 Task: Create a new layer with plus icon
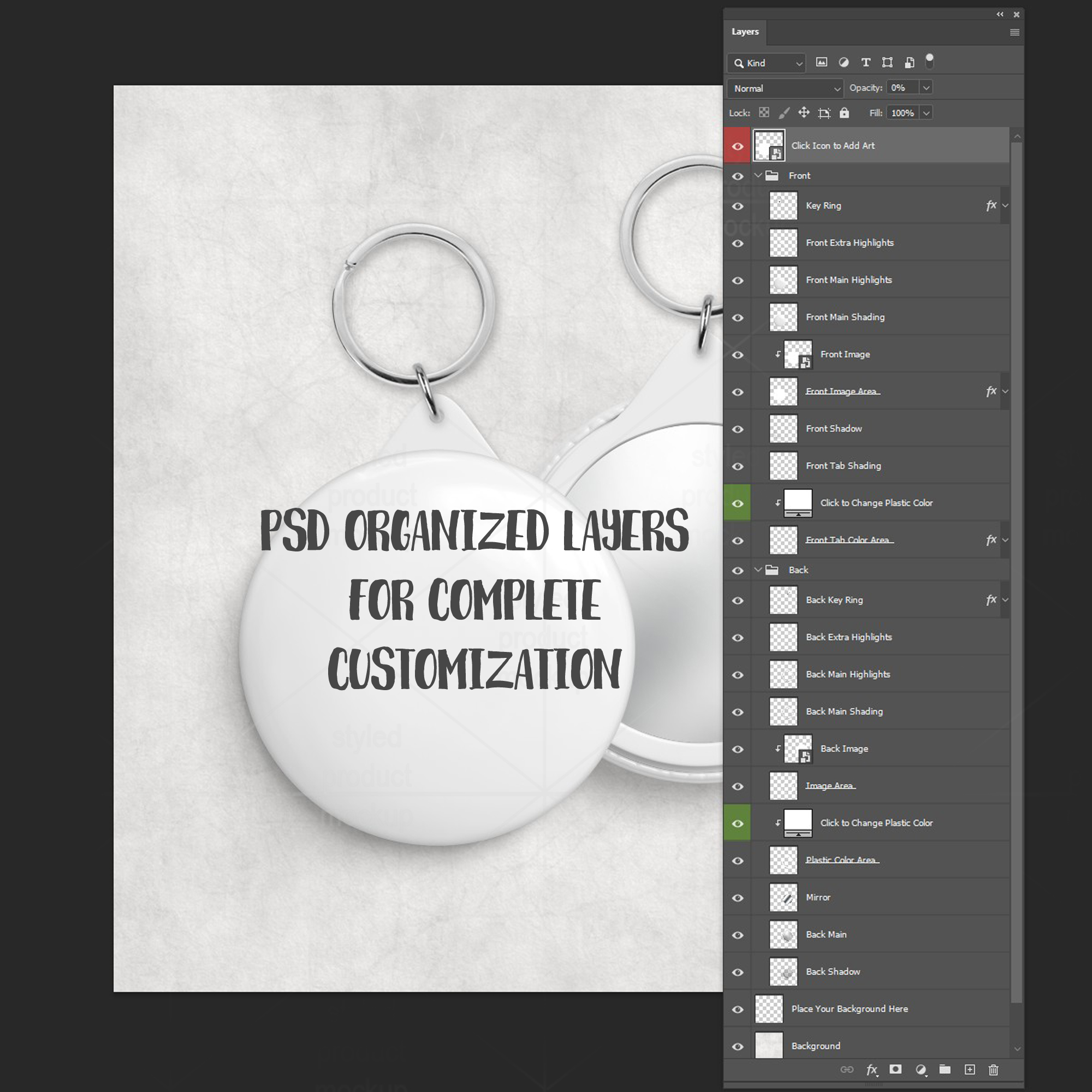pos(970,1069)
